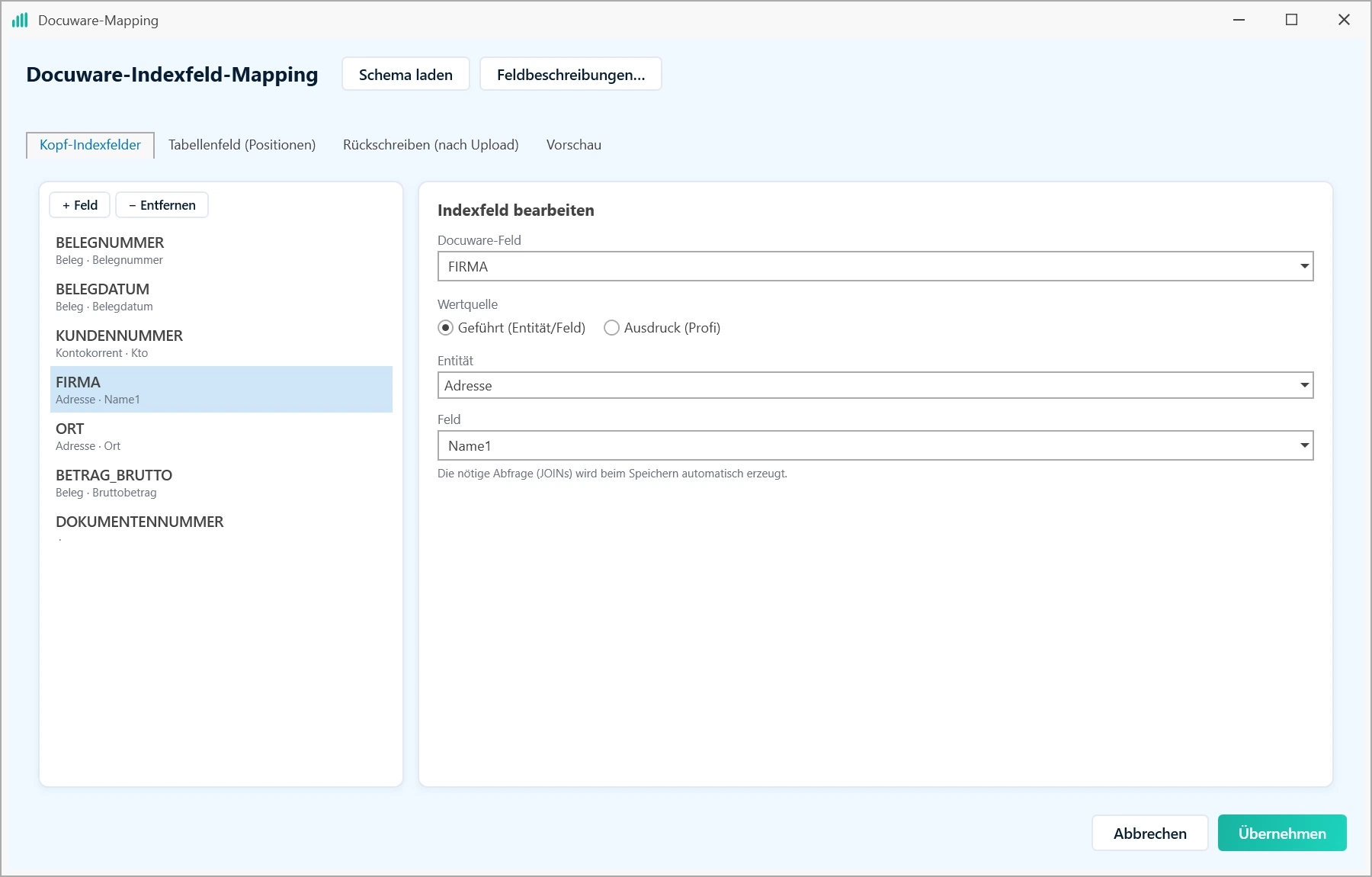The height and width of the screenshot is (877, 1372).
Task: Show the Vorschau tab
Action: (574, 145)
